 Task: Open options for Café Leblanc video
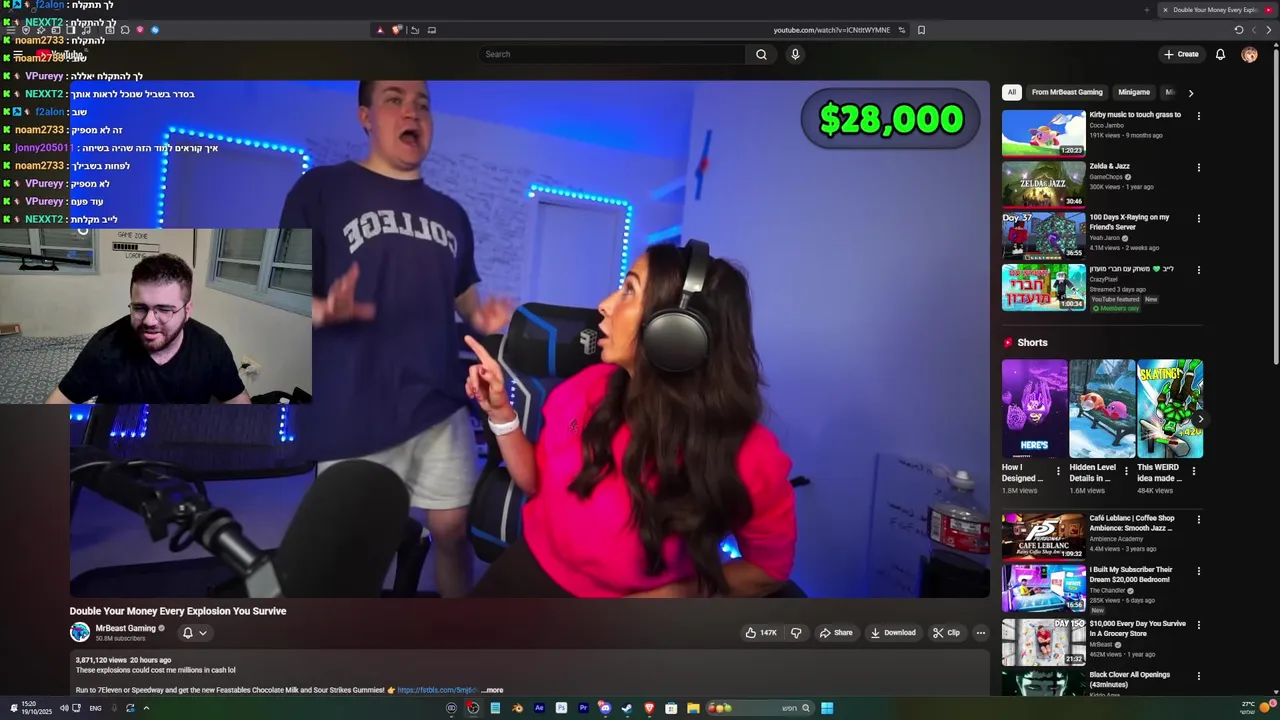tap(1198, 520)
